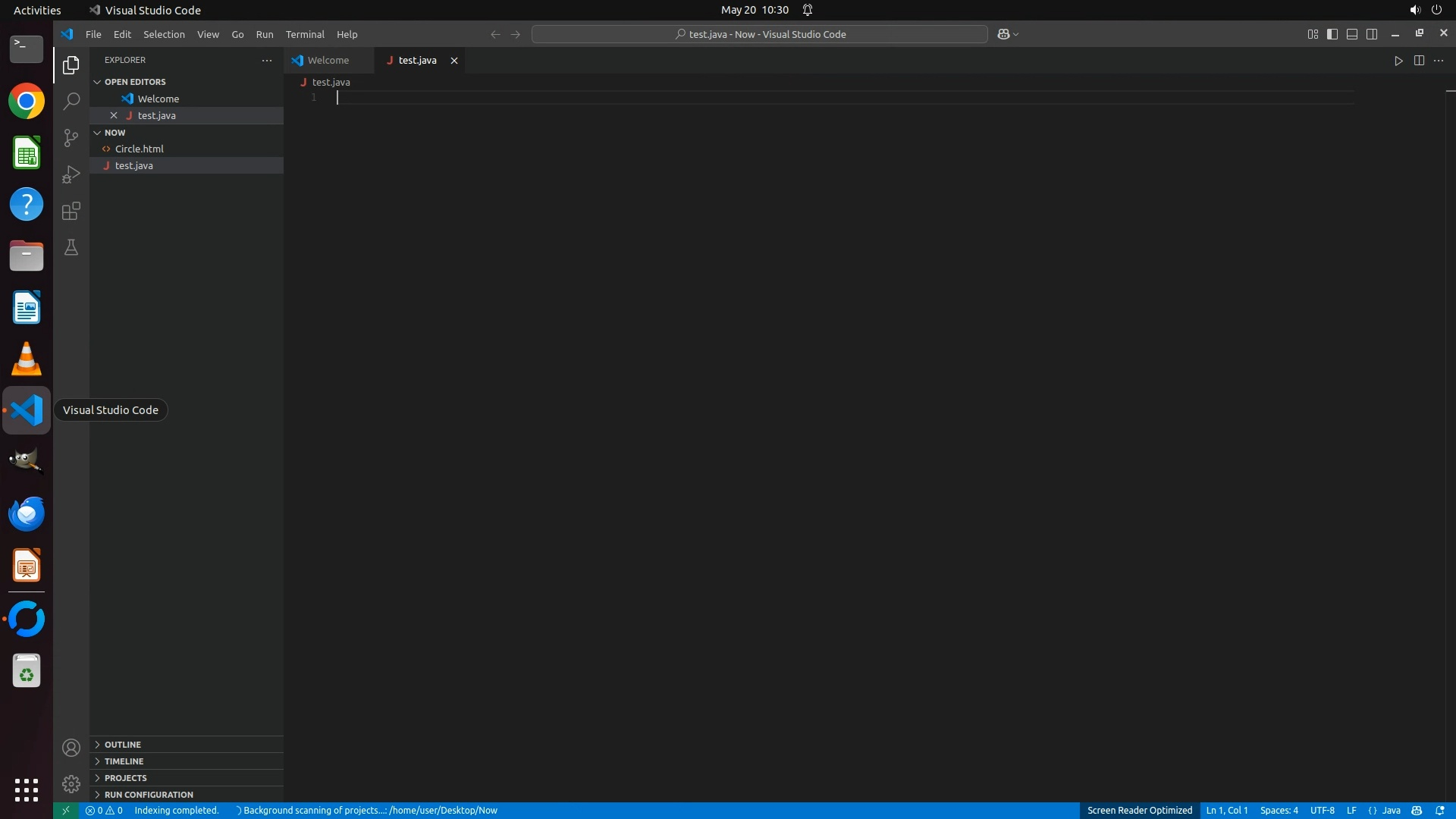Collapse the Open Editors section
1456x819 pixels.
135,82
